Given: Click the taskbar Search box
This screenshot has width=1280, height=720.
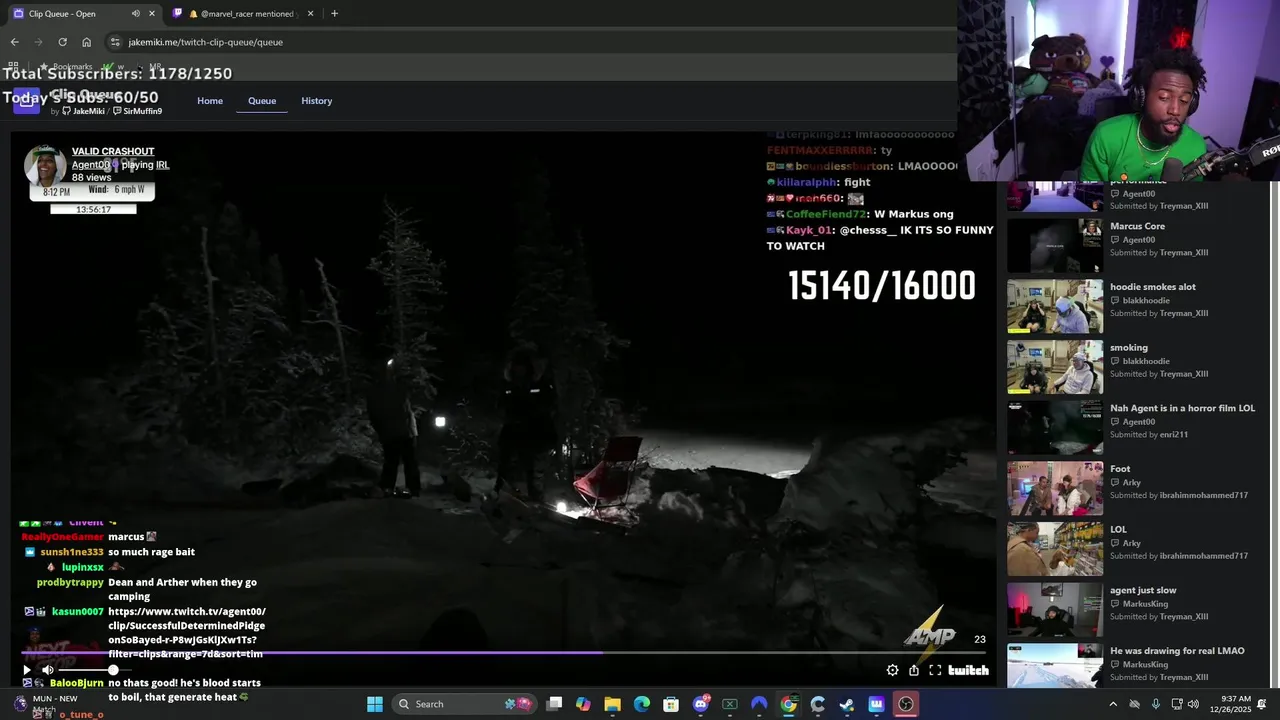Looking at the screenshot, I should (464, 704).
